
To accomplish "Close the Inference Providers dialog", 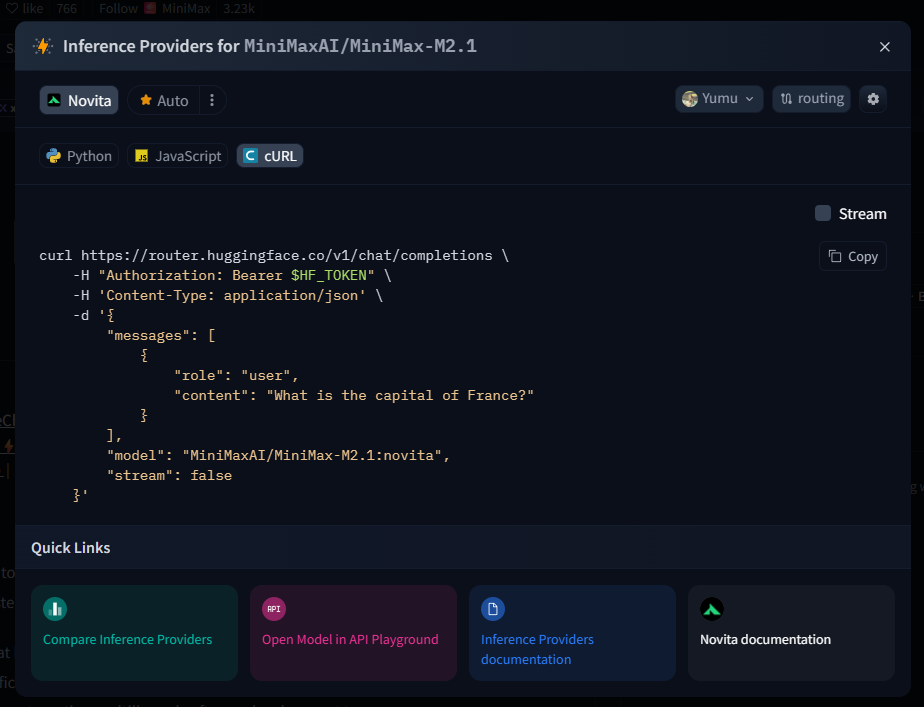I will click(884, 47).
